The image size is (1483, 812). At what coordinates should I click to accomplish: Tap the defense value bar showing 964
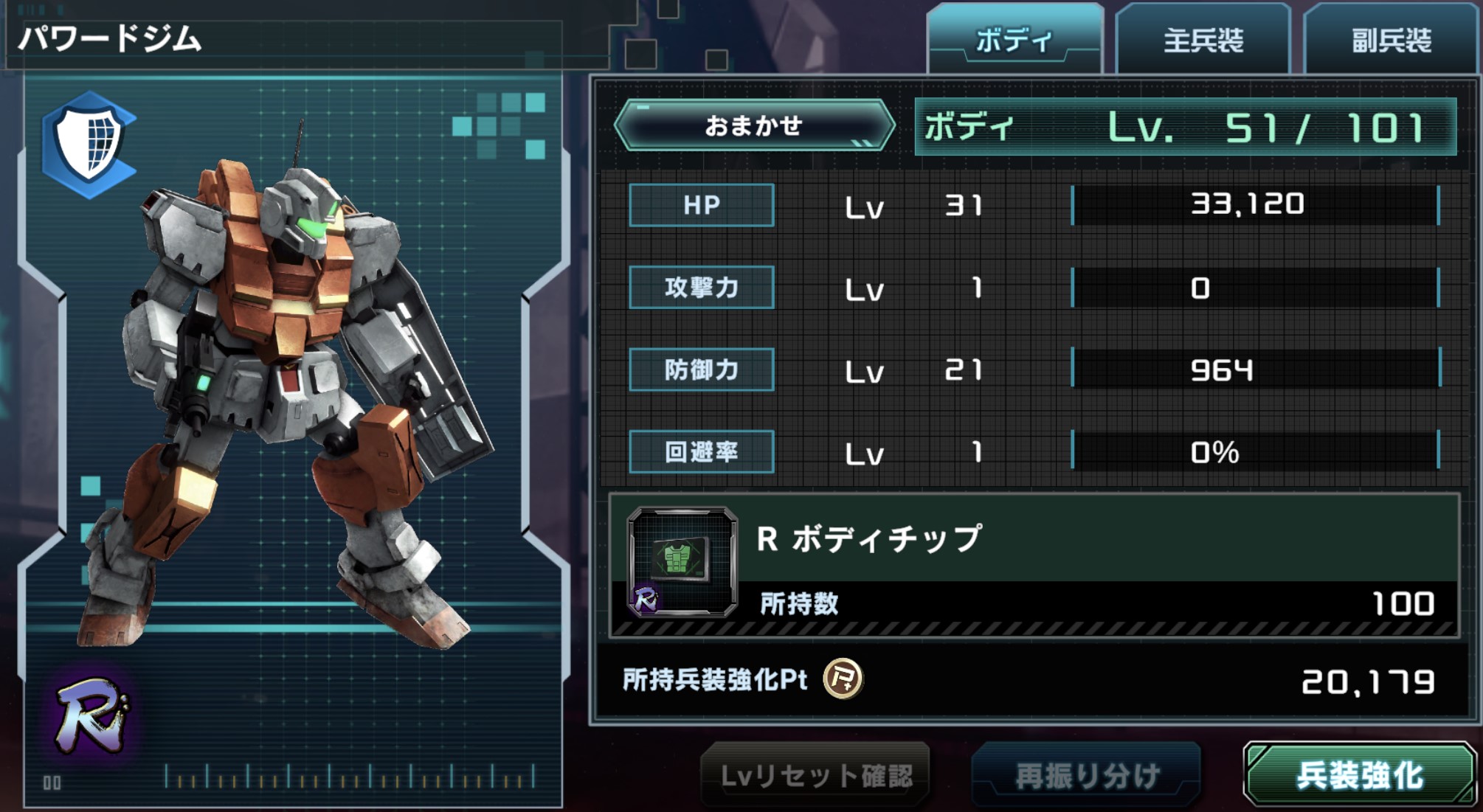[1255, 369]
